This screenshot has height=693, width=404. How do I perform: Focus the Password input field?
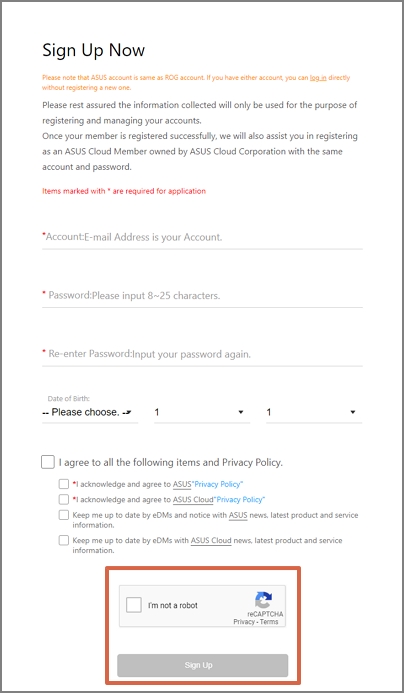[202, 296]
